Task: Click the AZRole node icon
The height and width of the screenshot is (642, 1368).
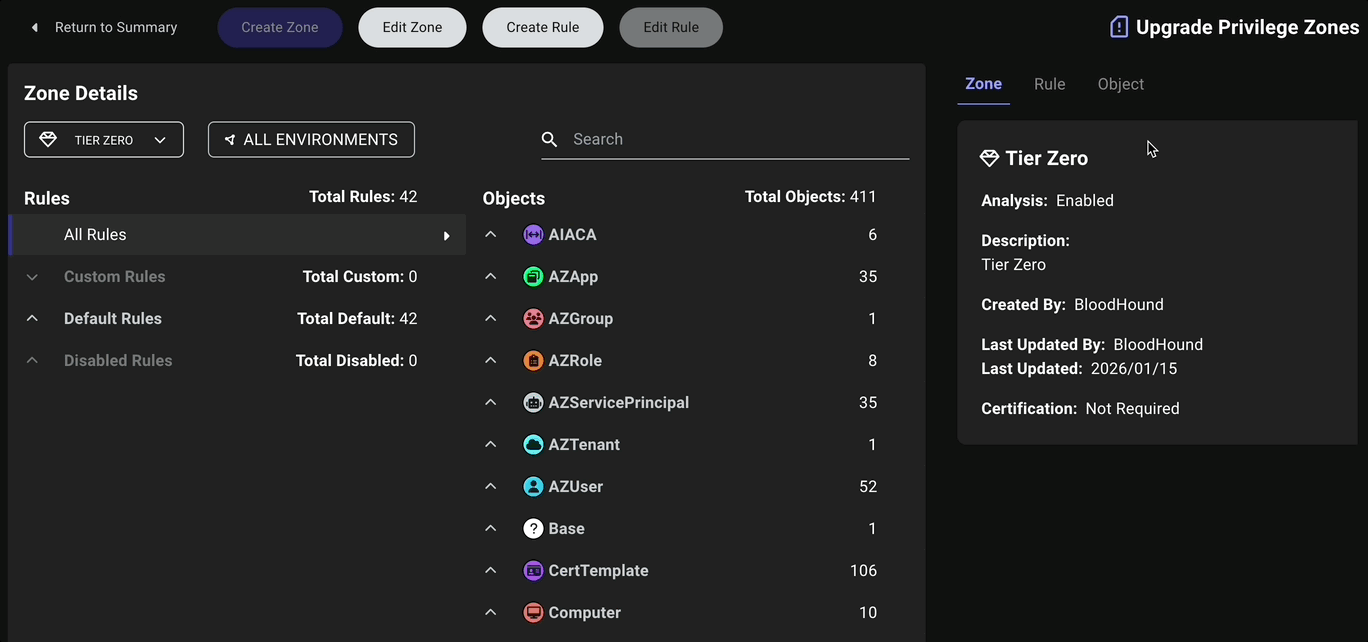Action: coord(533,361)
